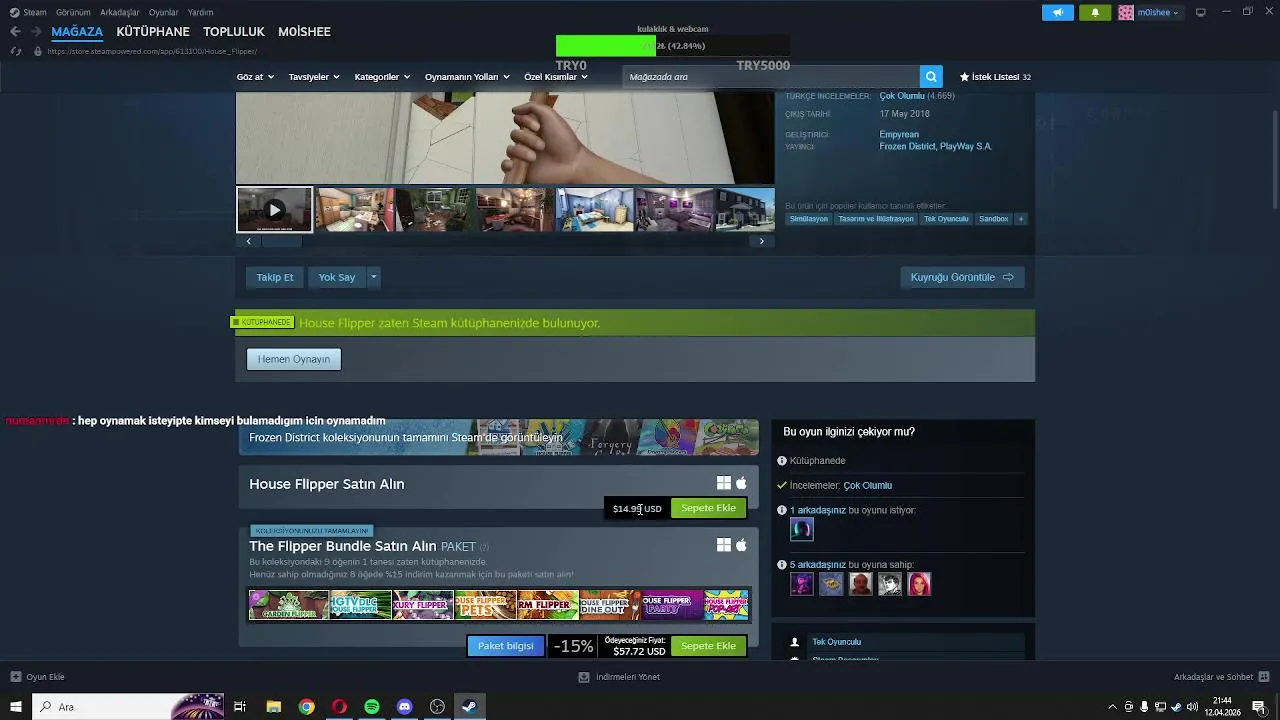1280x720 pixels.
Task: Open Chrome from the taskbar
Action: click(306, 707)
